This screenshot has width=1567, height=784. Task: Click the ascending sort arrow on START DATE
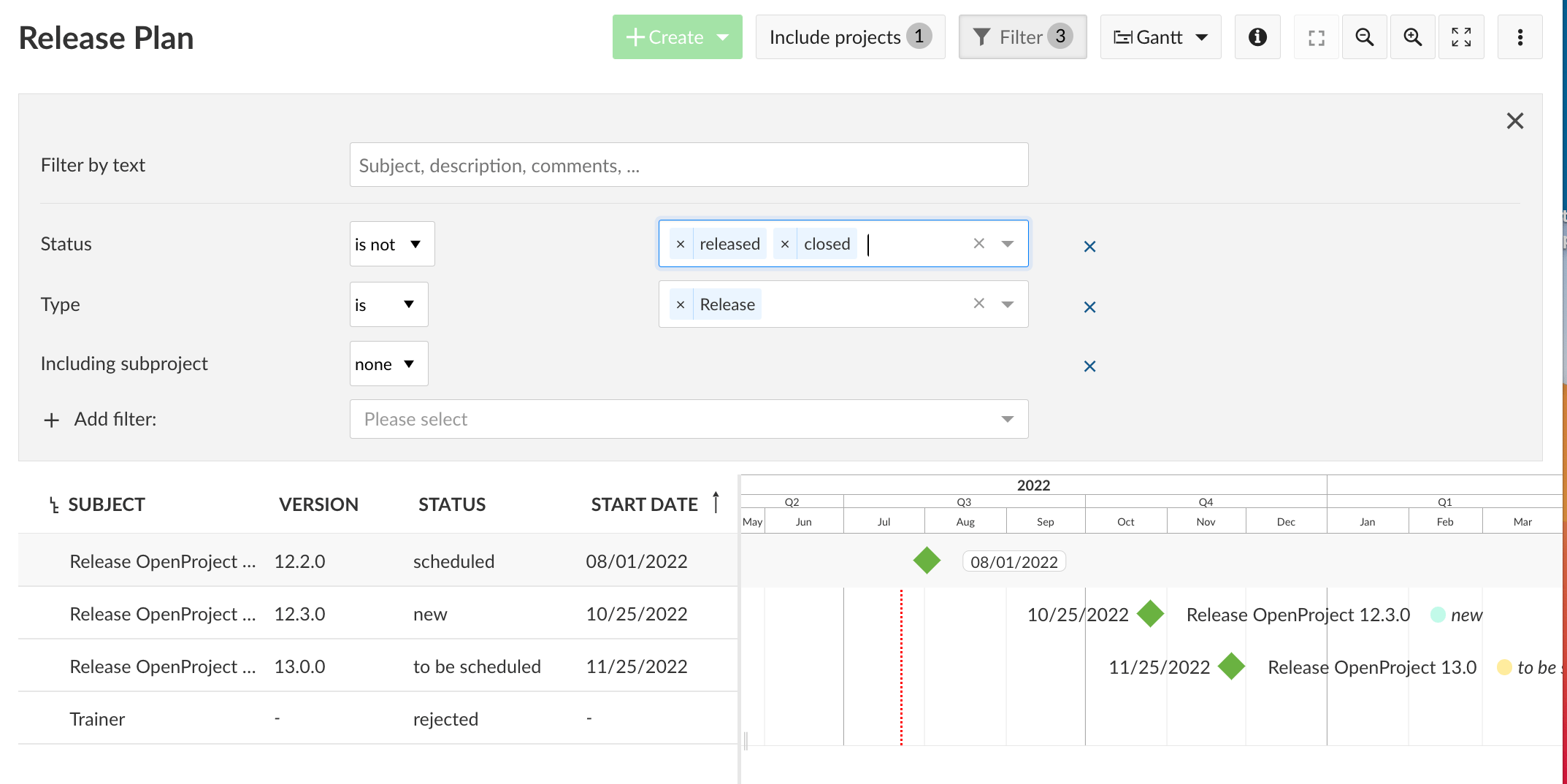(716, 502)
